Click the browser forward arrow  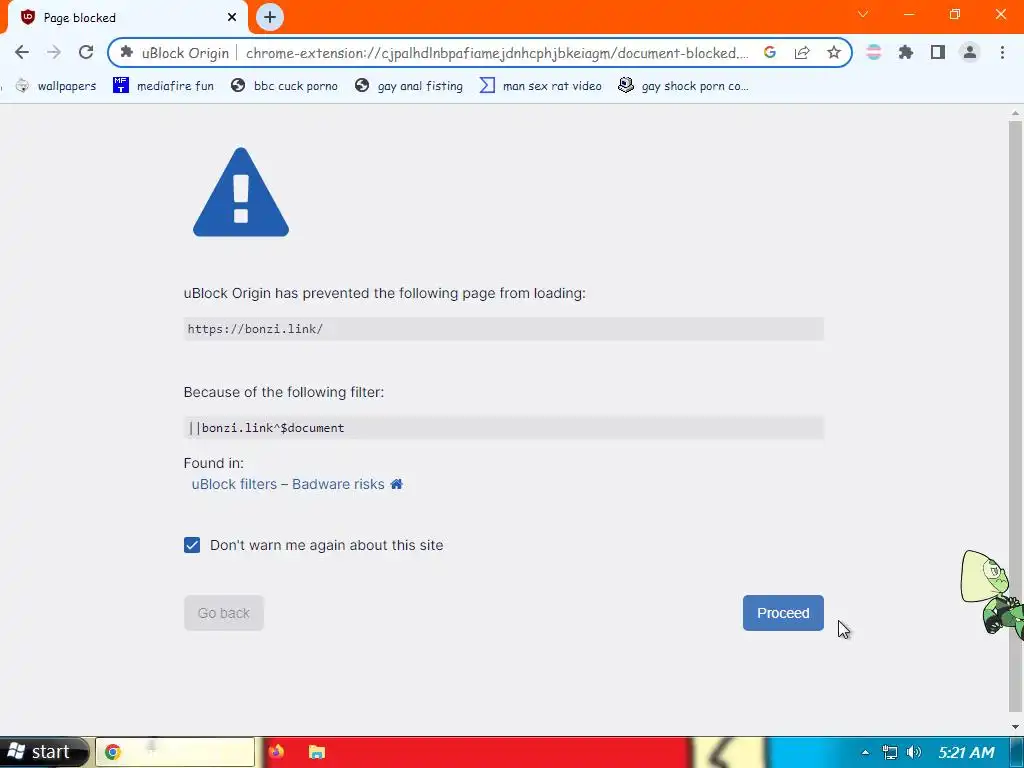54,53
